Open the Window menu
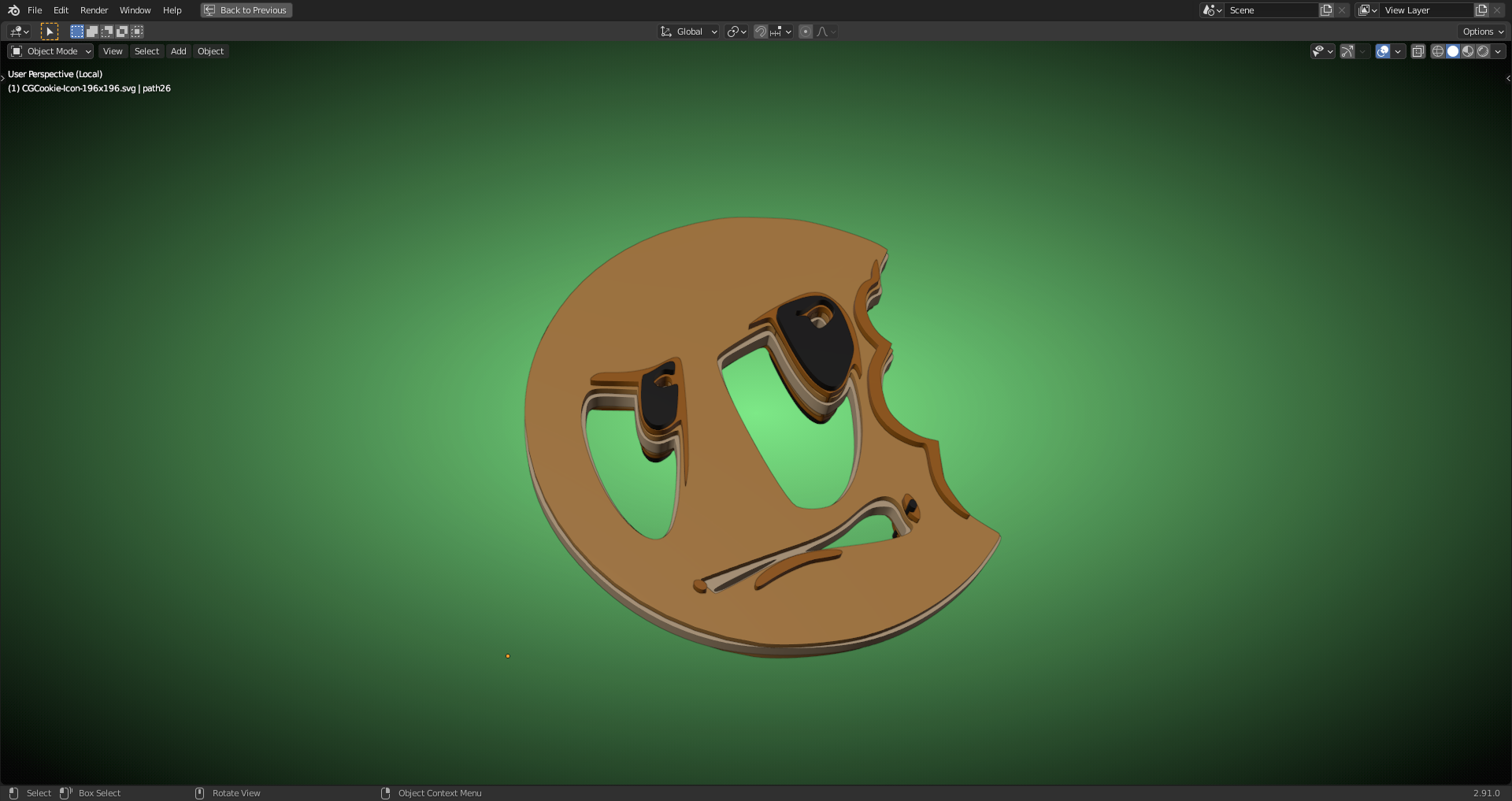 pyautogui.click(x=135, y=10)
